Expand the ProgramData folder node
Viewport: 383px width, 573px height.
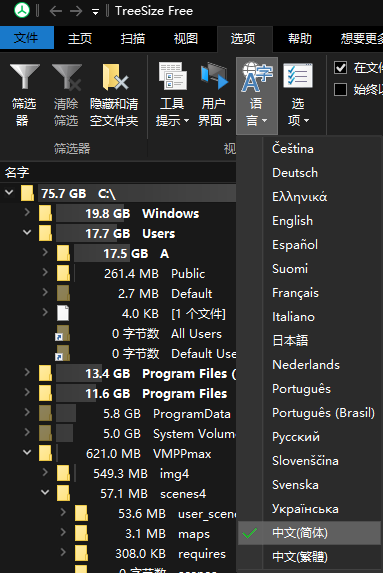[x=27, y=412]
